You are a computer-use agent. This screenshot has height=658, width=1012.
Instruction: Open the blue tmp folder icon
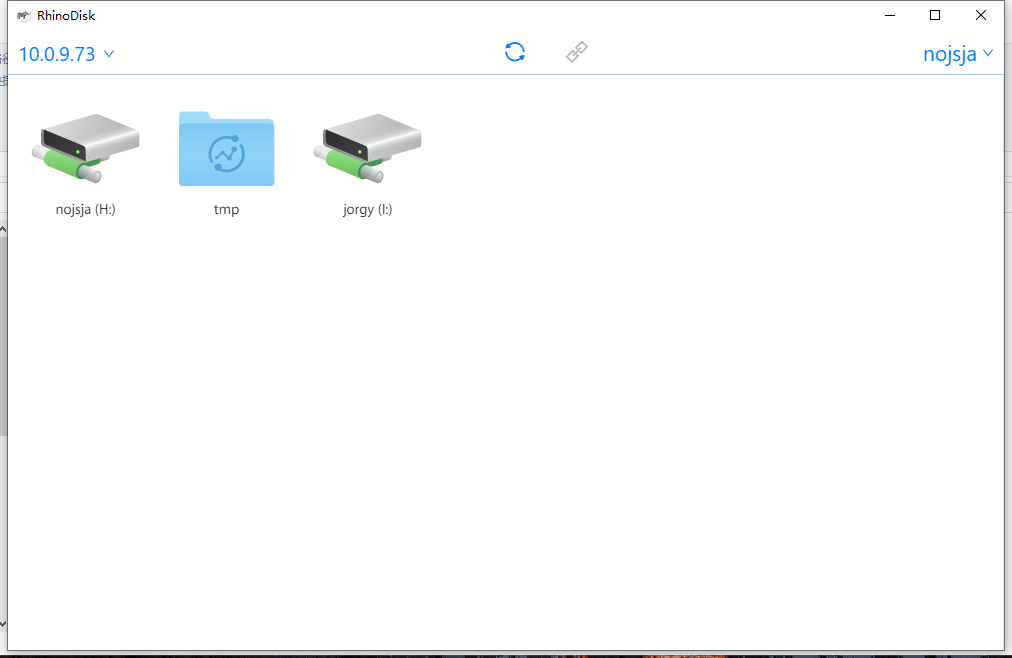point(226,149)
